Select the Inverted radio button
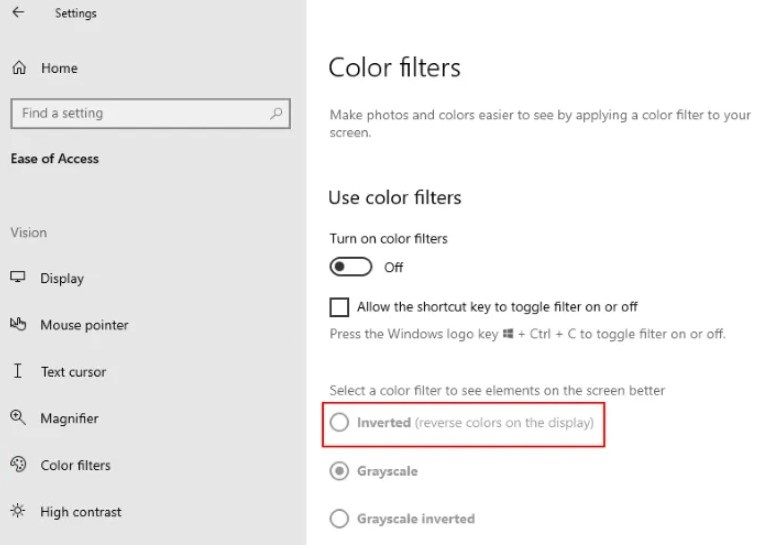The width and height of the screenshot is (760, 548). pyautogui.click(x=339, y=423)
